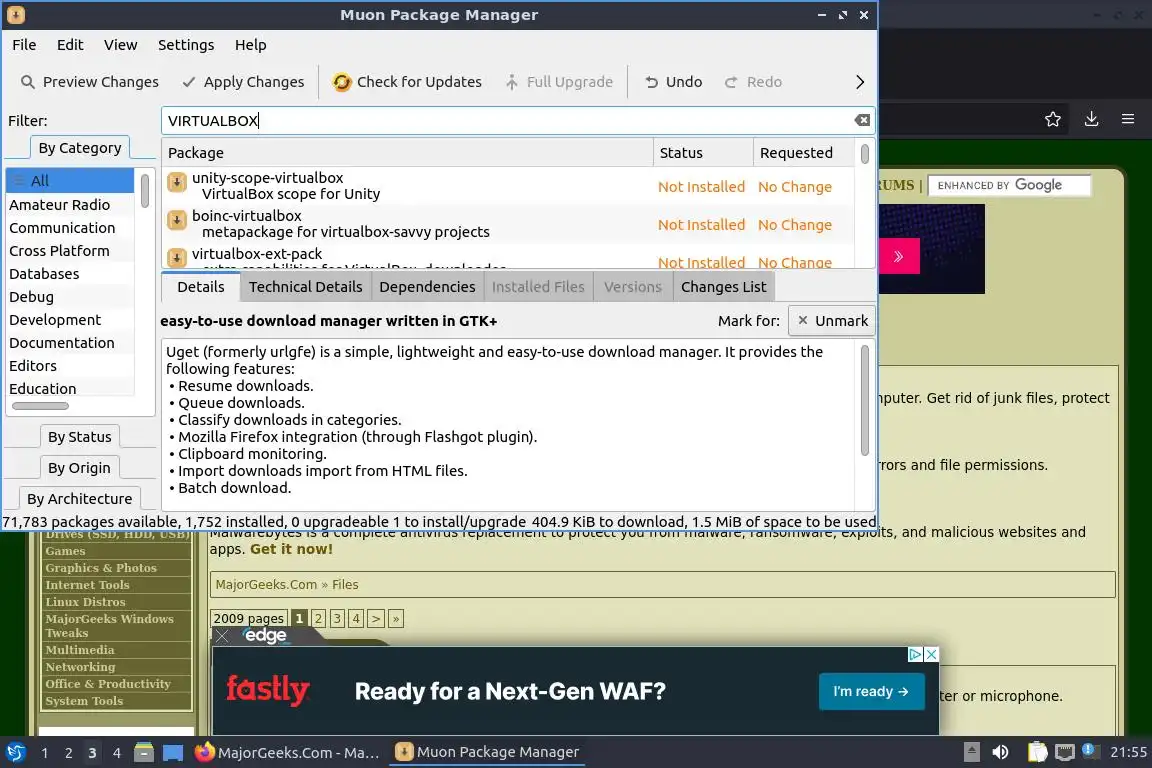Open the volume control in tray
This screenshot has height=768, width=1152.
pyautogui.click(x=1000, y=752)
